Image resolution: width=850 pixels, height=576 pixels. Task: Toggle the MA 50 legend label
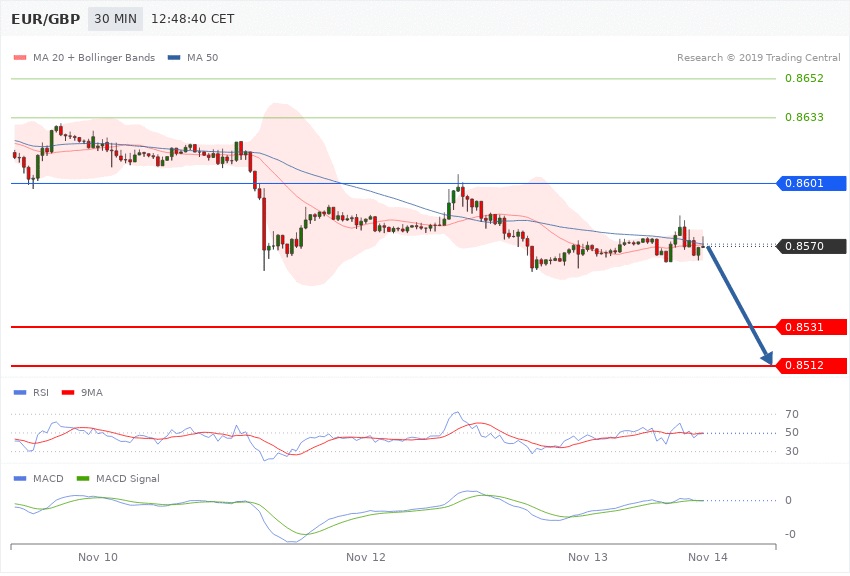(x=202, y=58)
